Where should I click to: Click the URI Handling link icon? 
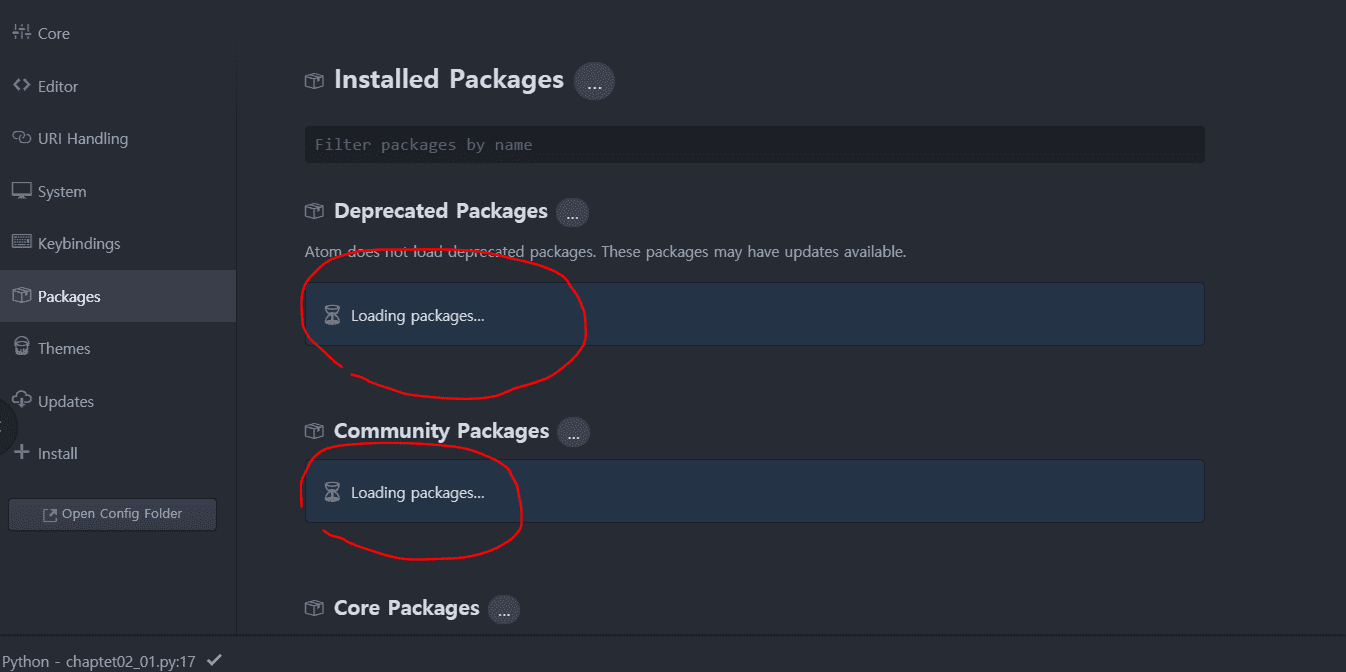[x=22, y=138]
